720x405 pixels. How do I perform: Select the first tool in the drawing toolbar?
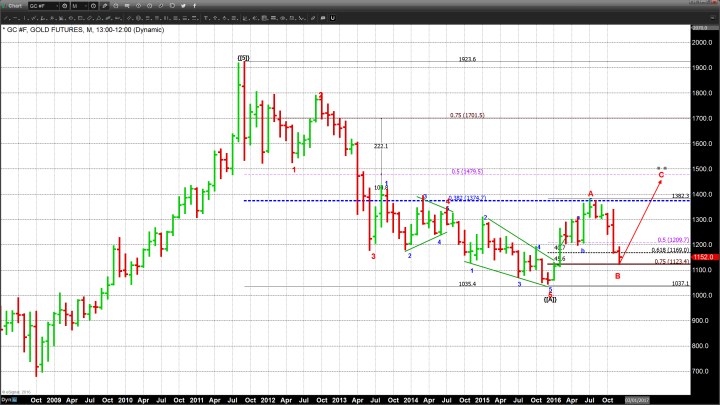(x=7, y=18)
